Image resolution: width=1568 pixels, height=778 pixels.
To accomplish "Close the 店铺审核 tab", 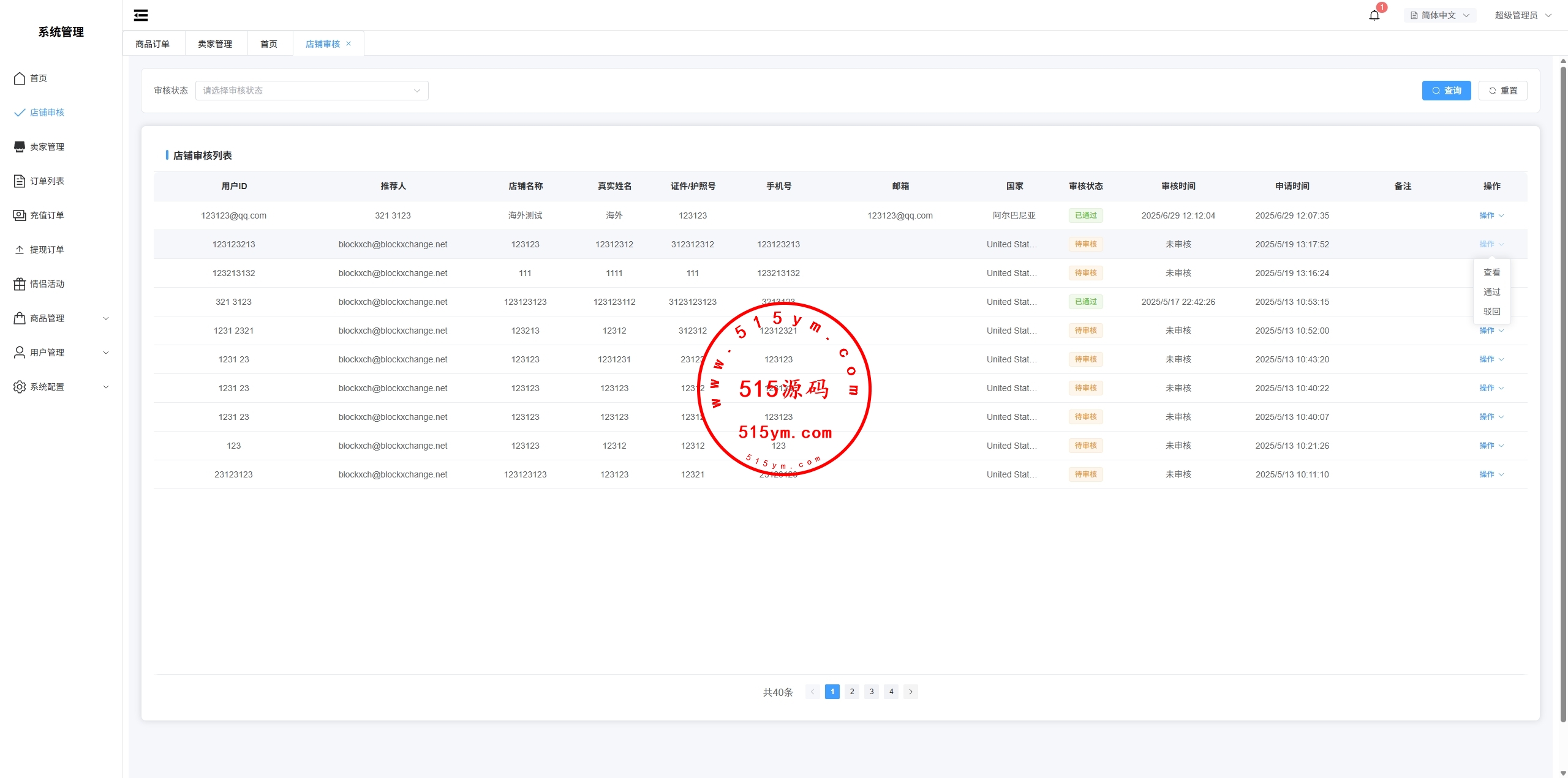I will 349,43.
